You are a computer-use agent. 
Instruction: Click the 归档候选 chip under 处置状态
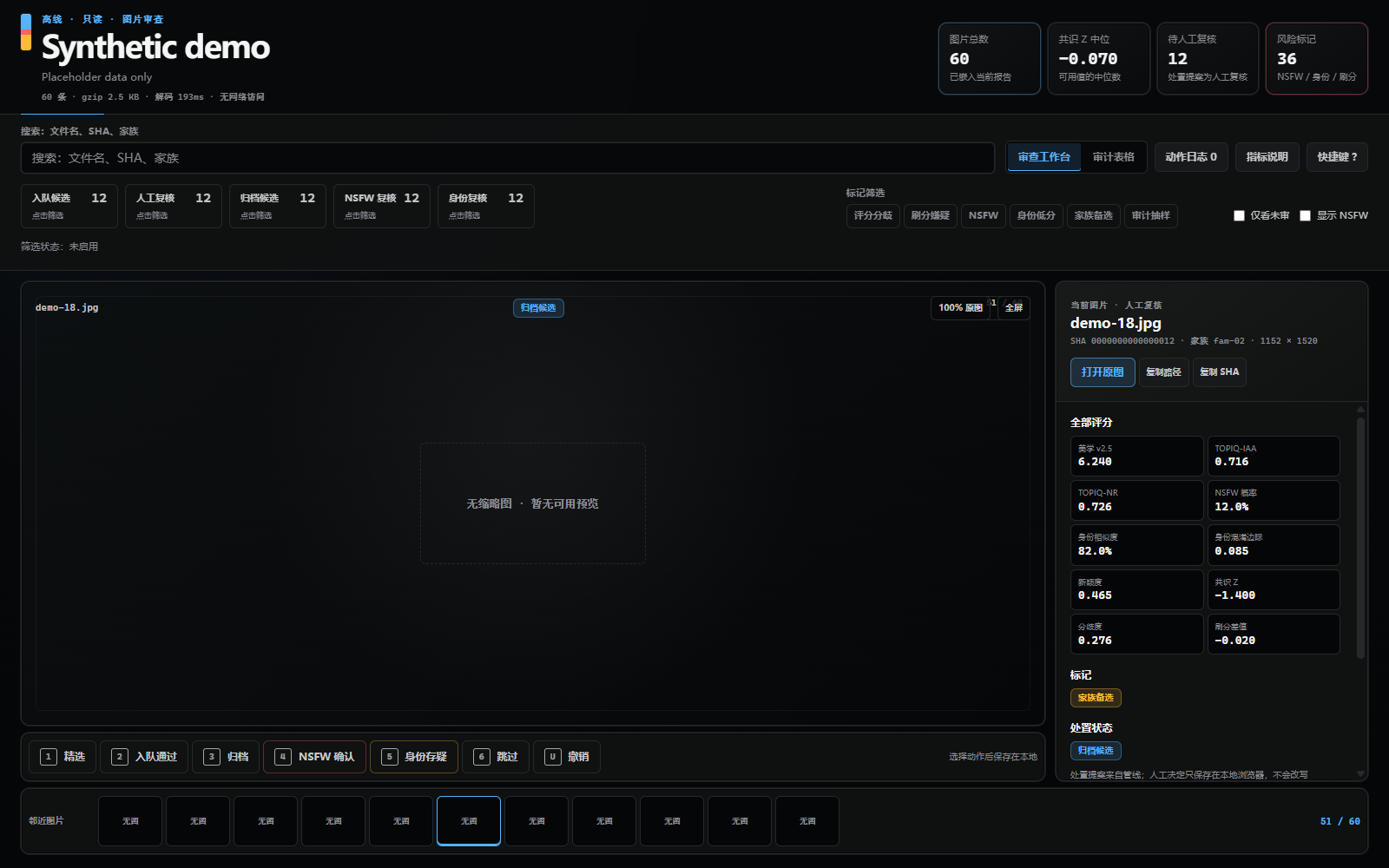(1096, 751)
